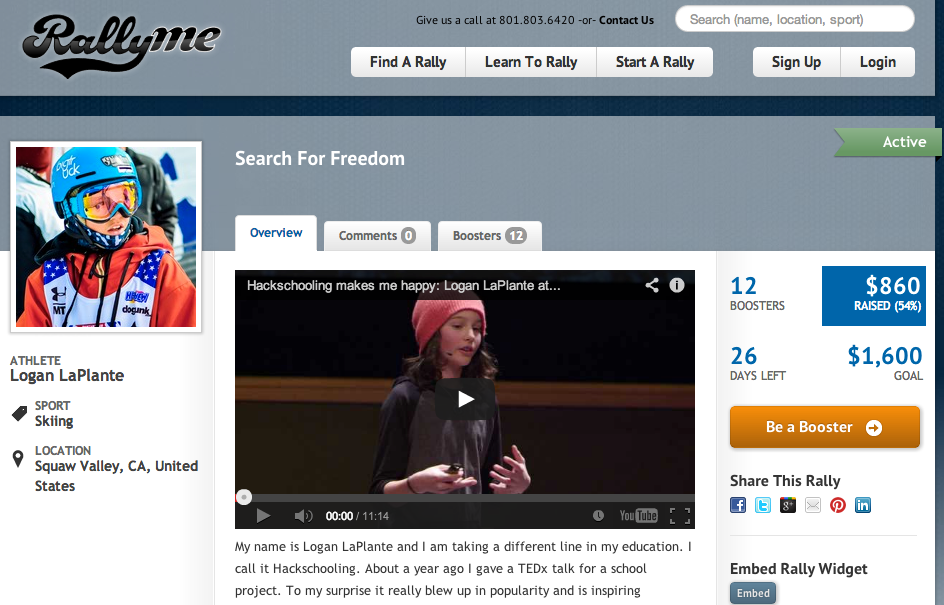Open the YouTube logo in the player

click(x=639, y=515)
